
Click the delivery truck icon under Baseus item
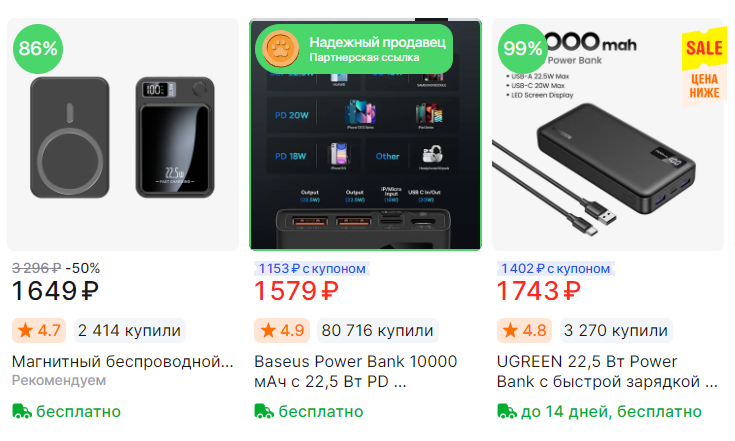click(264, 411)
